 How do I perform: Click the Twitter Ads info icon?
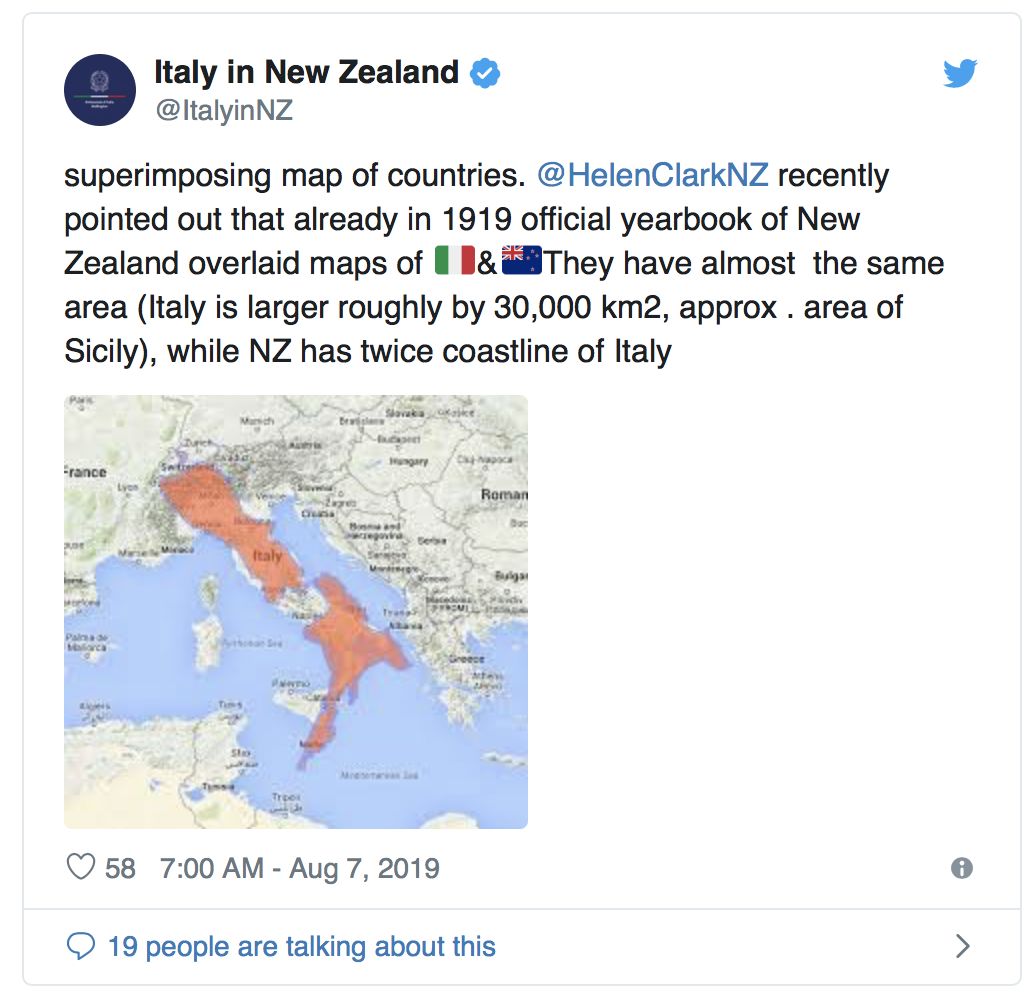962,868
